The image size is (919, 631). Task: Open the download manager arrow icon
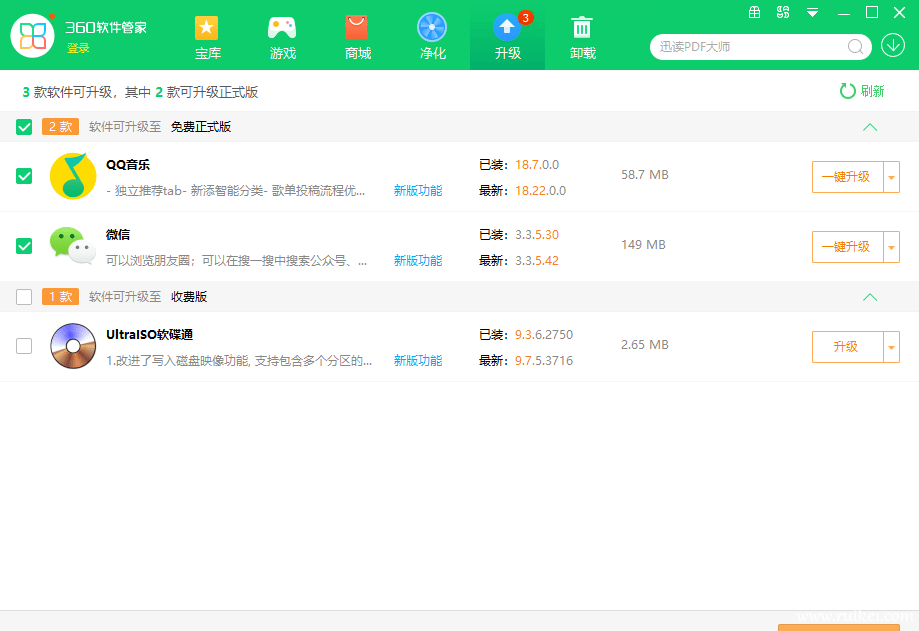click(893, 45)
